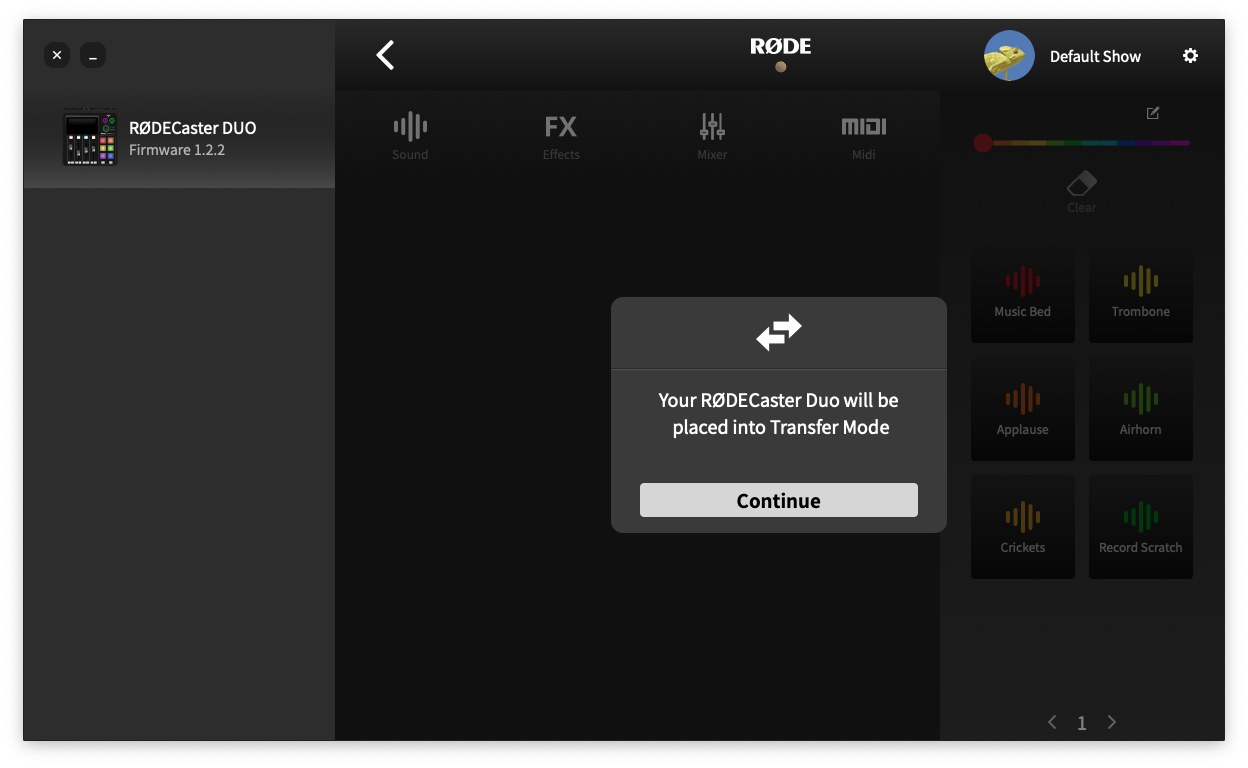Viewport: 1248px width, 768px height.
Task: Click the transfer arrows icon in dialog
Action: coord(779,333)
